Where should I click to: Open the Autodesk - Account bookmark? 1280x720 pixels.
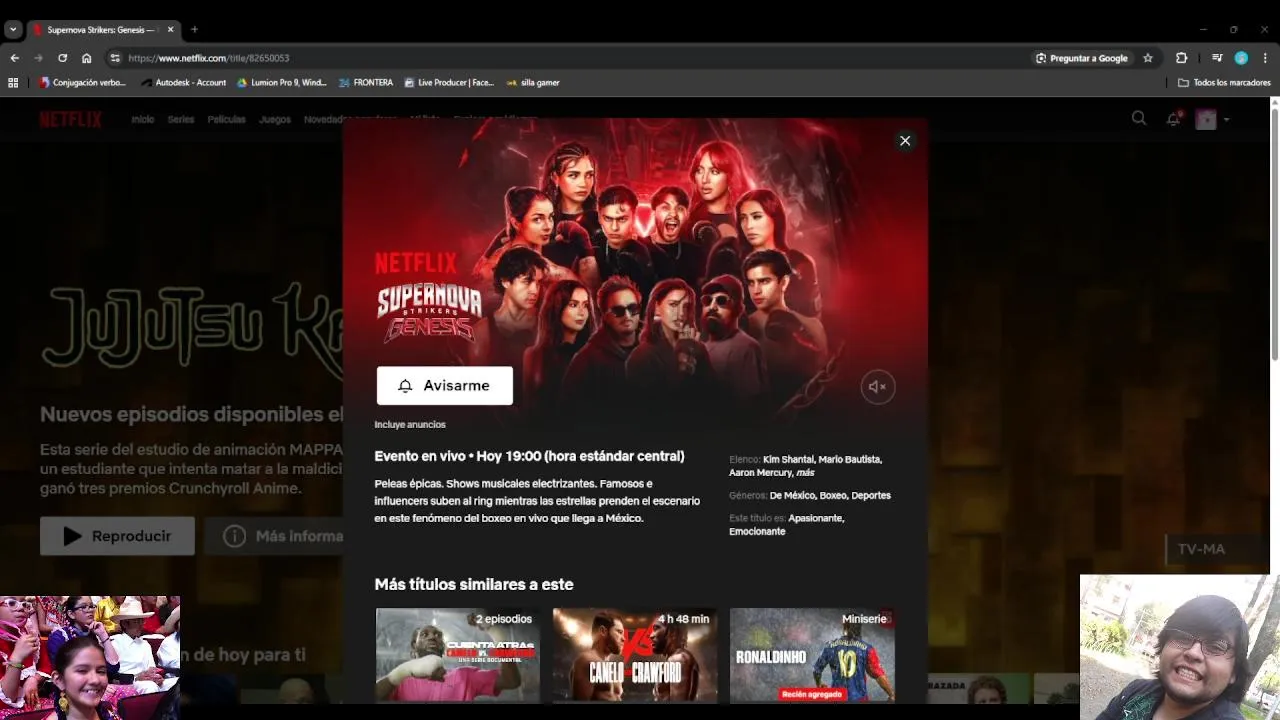(184, 83)
